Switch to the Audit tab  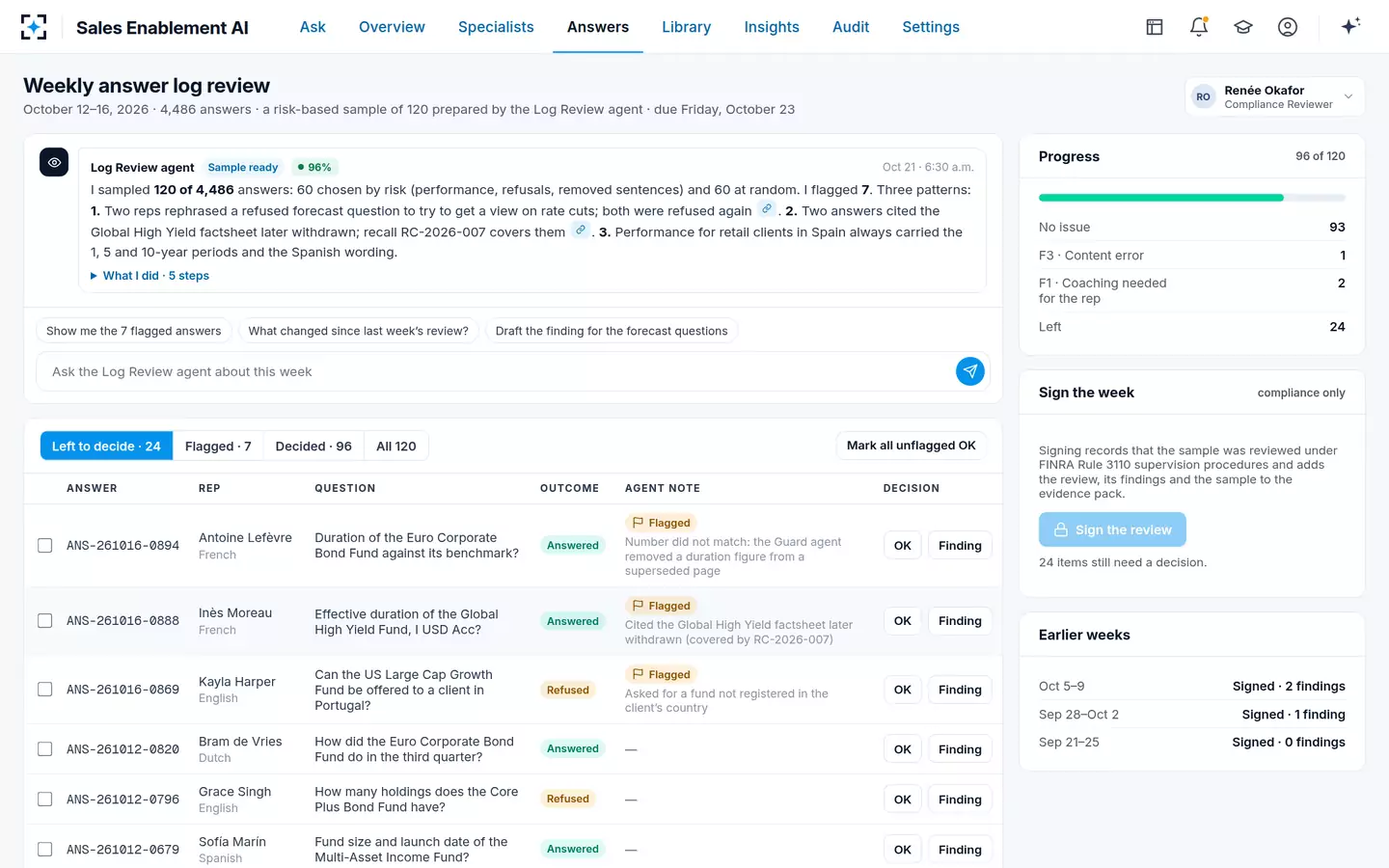coord(851,27)
